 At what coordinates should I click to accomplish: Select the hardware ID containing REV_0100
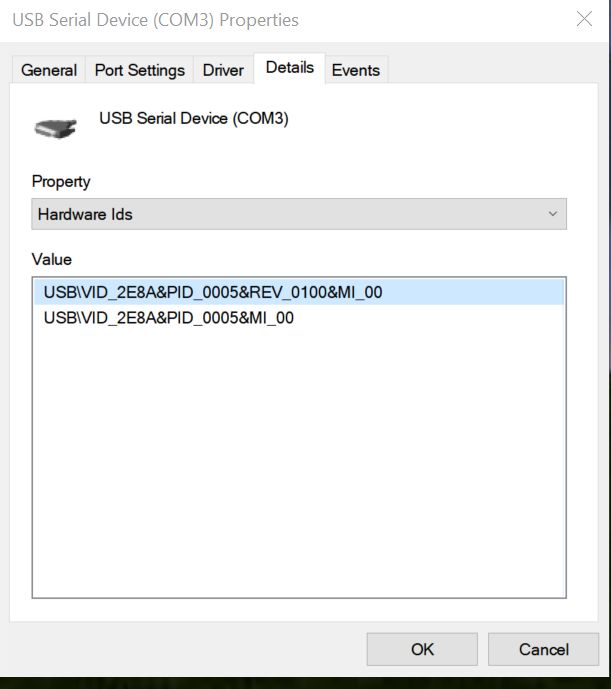pos(299,292)
